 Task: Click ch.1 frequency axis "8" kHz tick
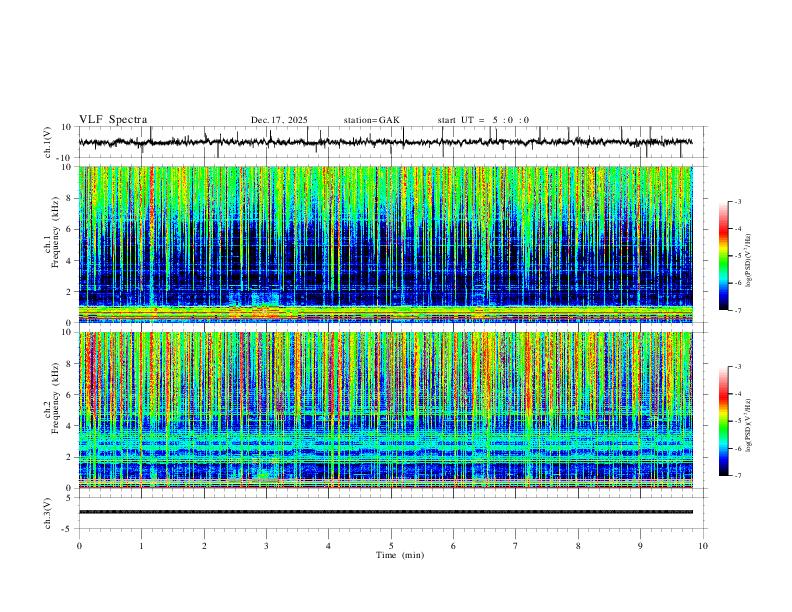point(70,198)
